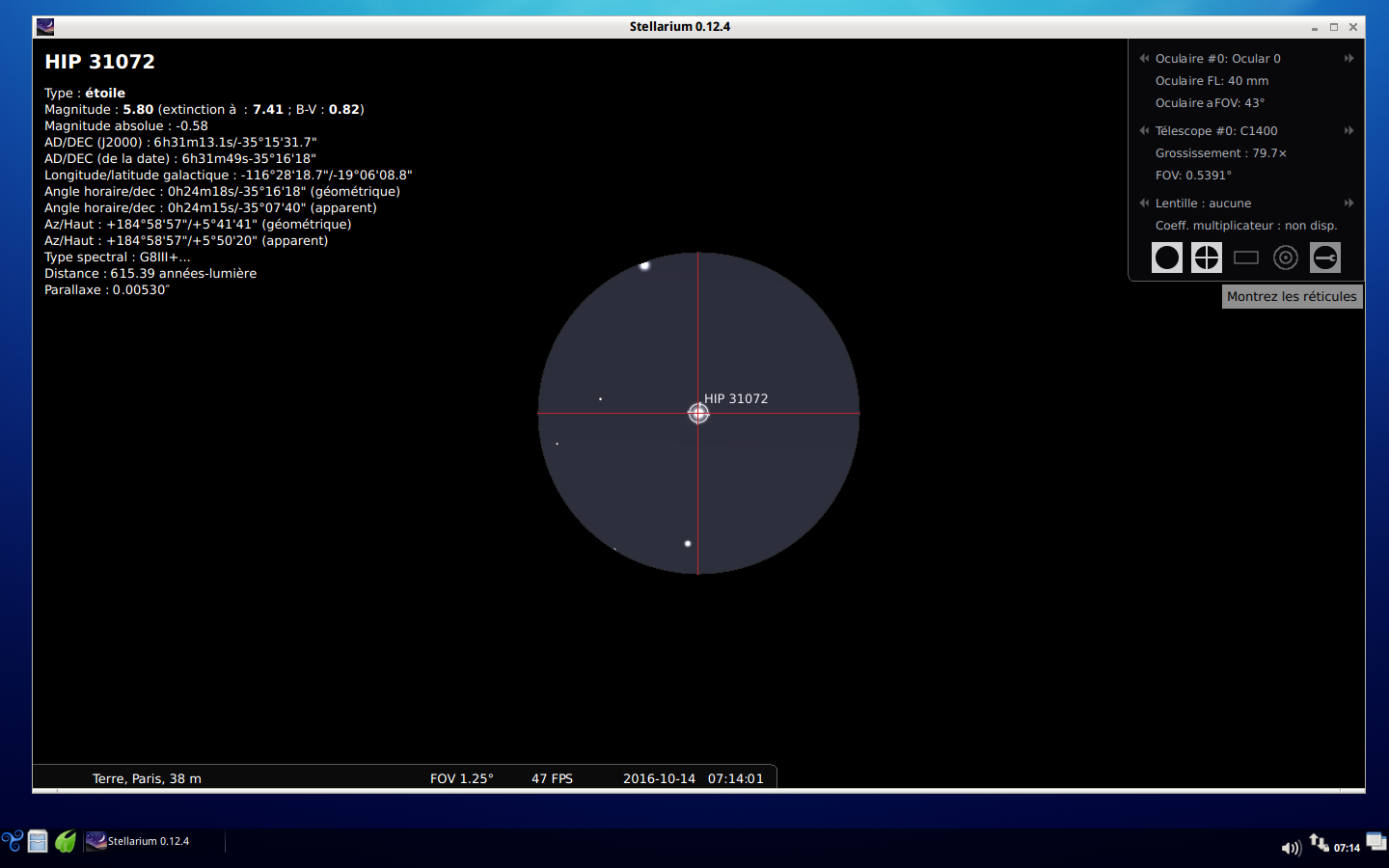Click the Type spectral : G8III+... line
This screenshot has height=868, width=1389.
pyautogui.click(x=117, y=258)
